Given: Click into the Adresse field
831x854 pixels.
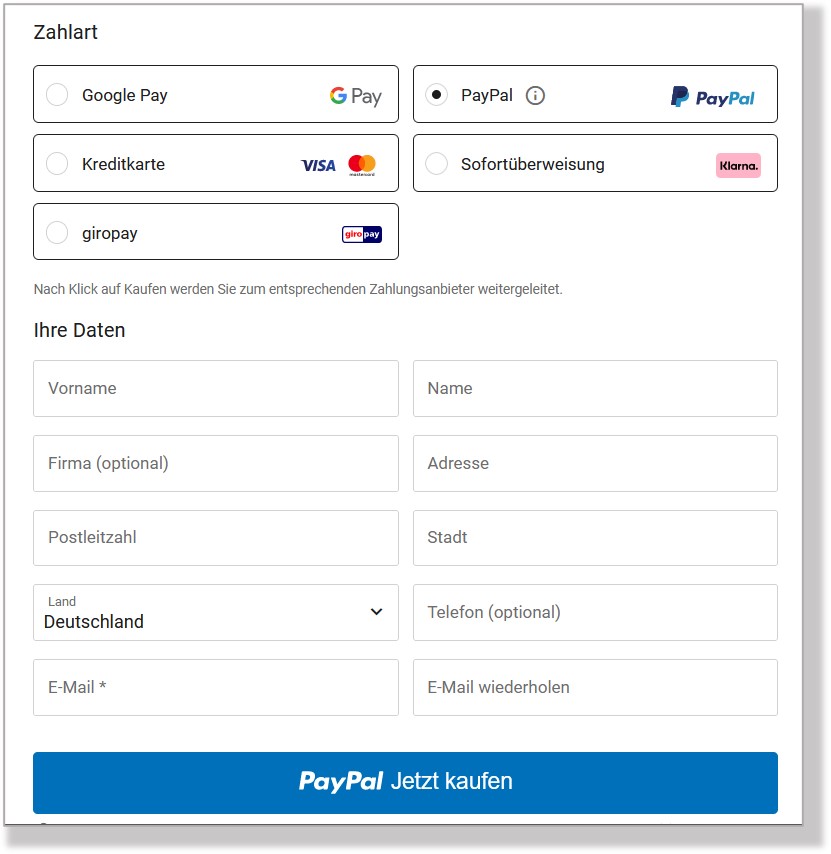Looking at the screenshot, I should coord(595,463).
